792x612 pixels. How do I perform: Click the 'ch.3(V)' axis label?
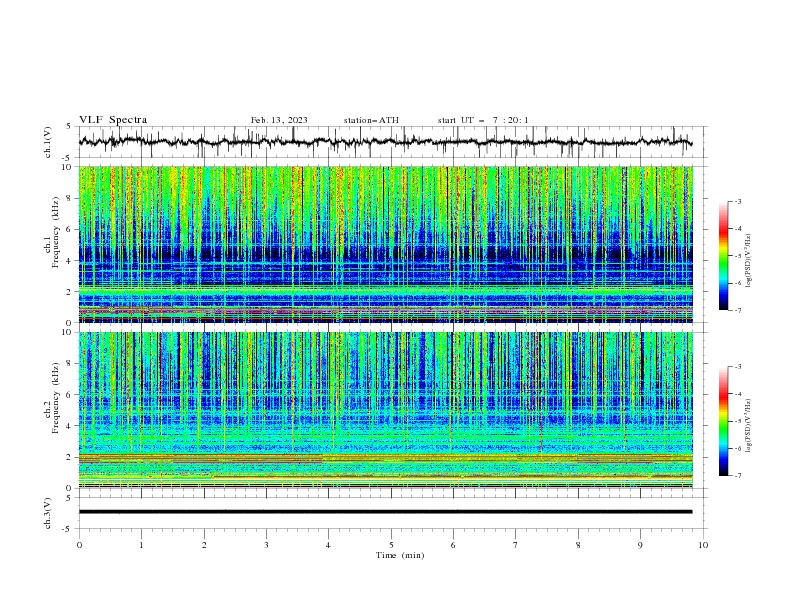point(48,513)
